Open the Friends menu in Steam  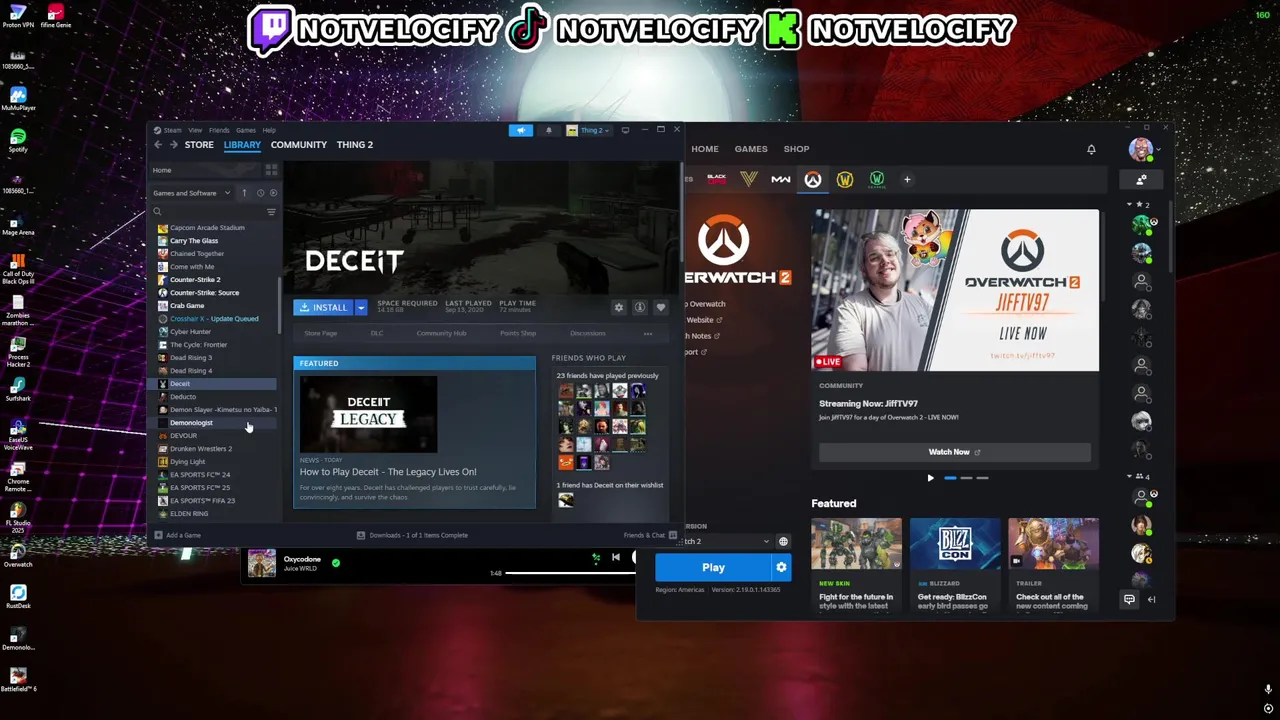[219, 130]
